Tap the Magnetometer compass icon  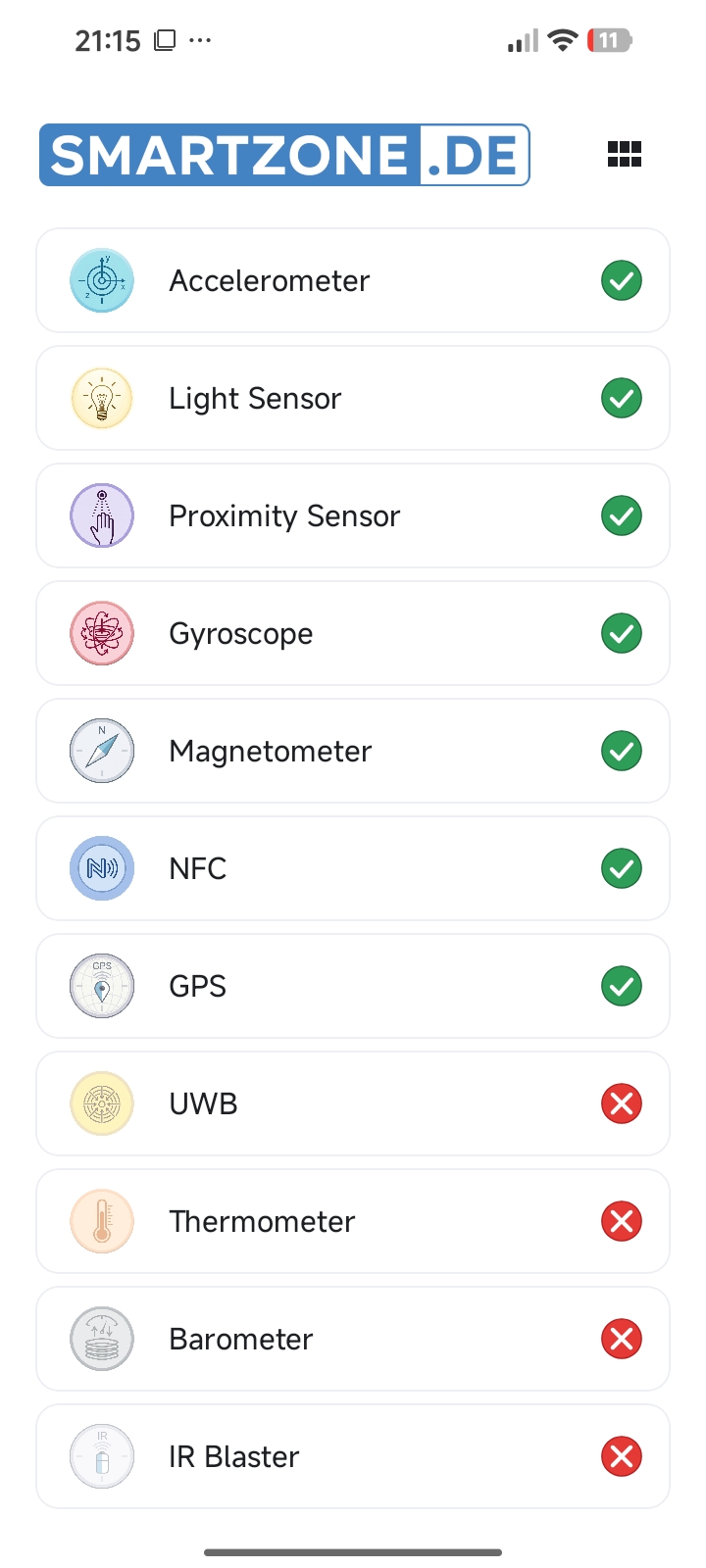point(102,751)
